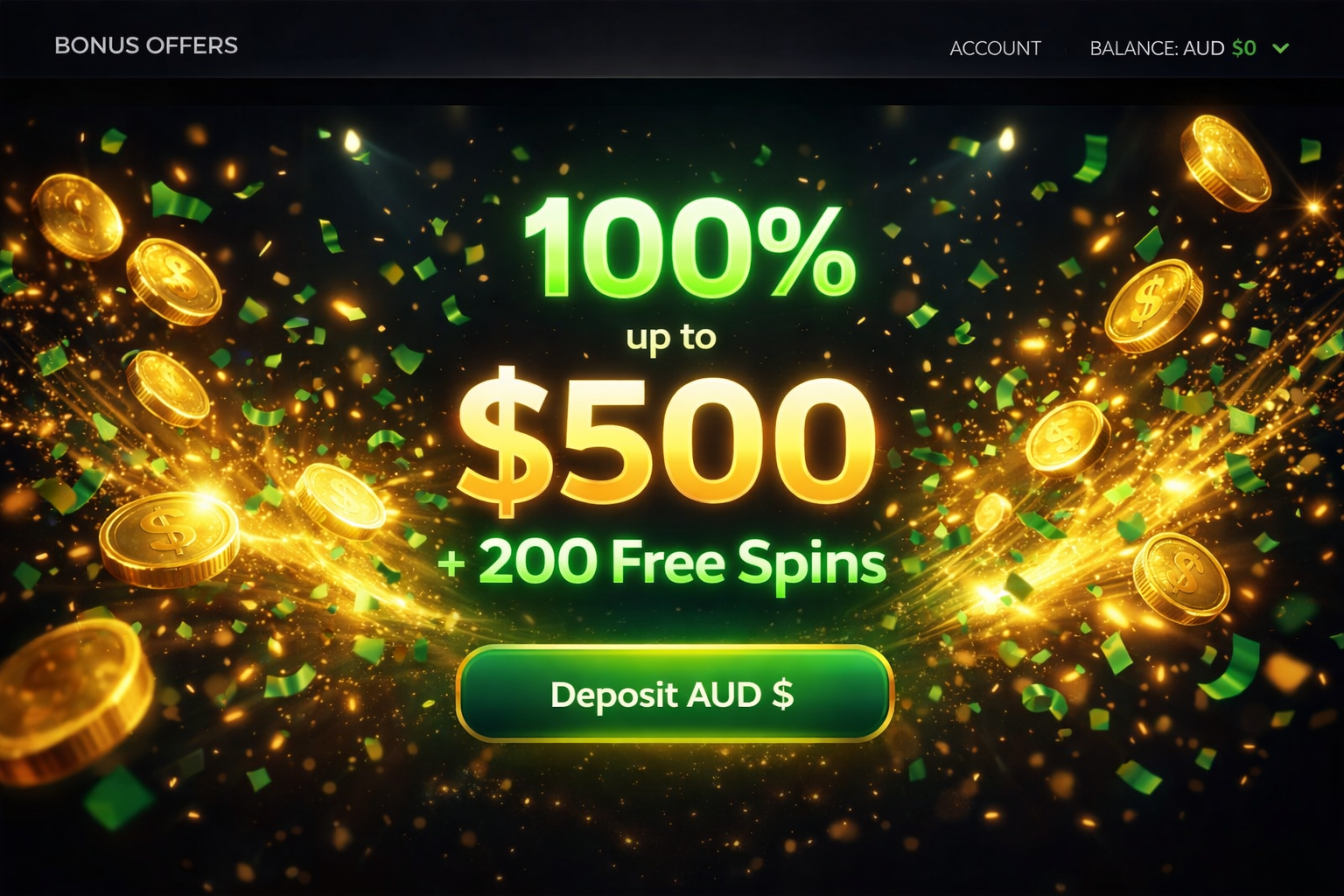
Task: Click the spotlight glow below the ACCOUNT link
Action: pos(1006,138)
